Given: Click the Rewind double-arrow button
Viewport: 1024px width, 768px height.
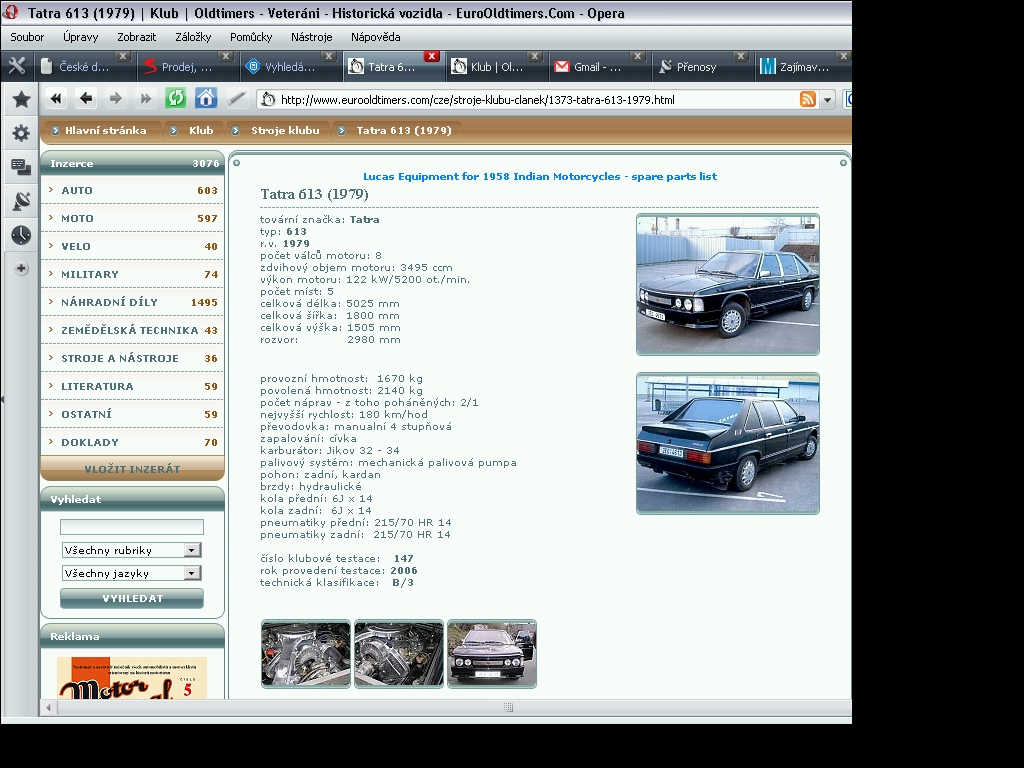Looking at the screenshot, I should tap(56, 98).
